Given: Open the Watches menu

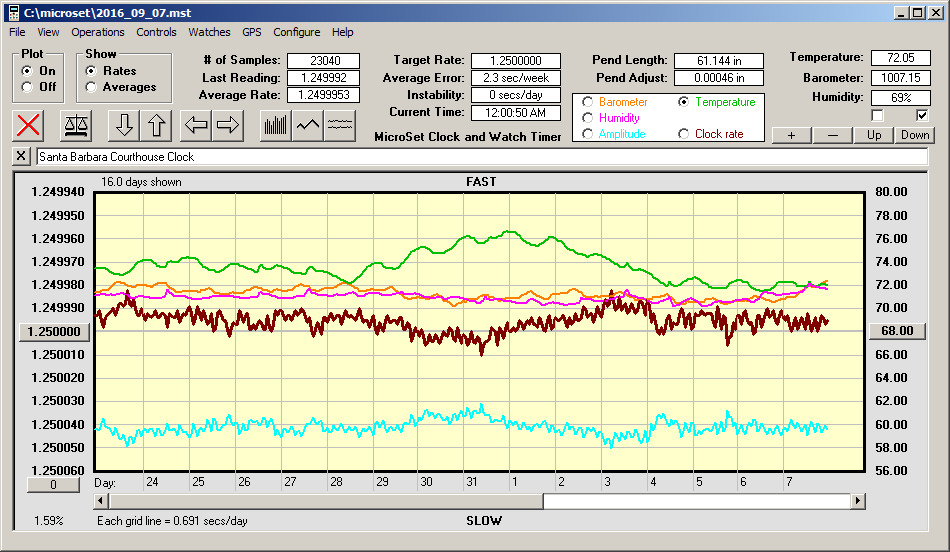Looking at the screenshot, I should [209, 32].
